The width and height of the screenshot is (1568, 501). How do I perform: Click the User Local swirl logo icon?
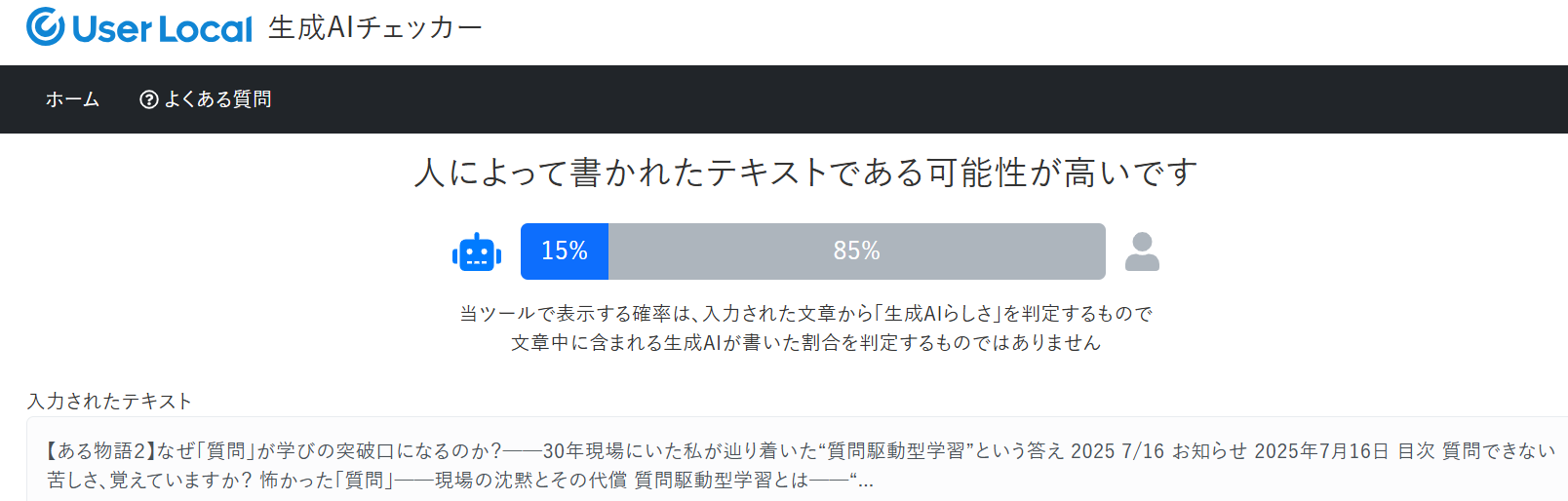(x=46, y=27)
